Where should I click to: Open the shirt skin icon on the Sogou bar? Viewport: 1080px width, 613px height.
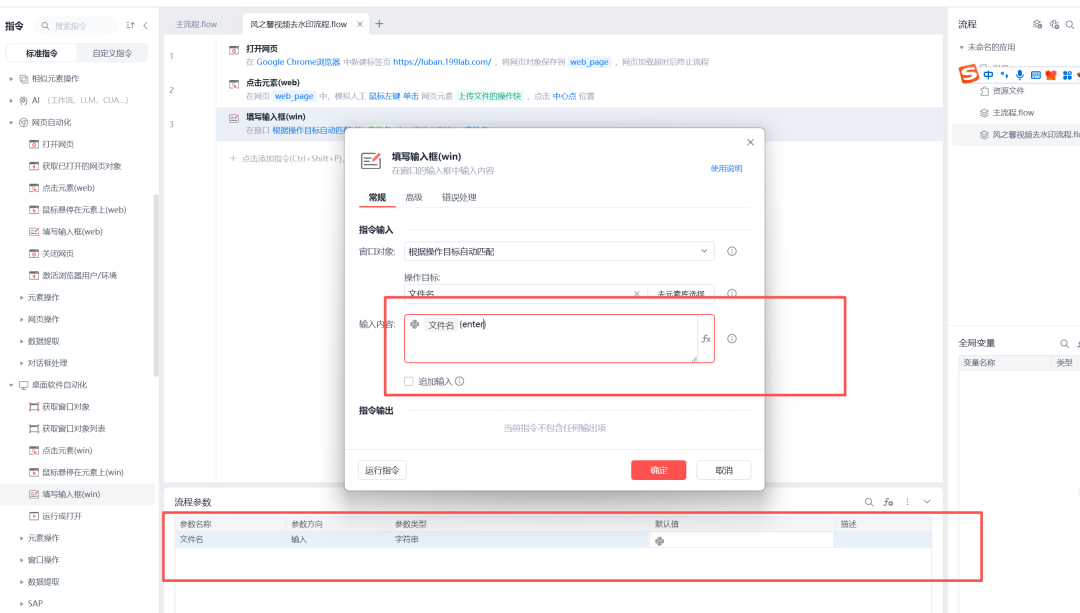click(x=1051, y=74)
